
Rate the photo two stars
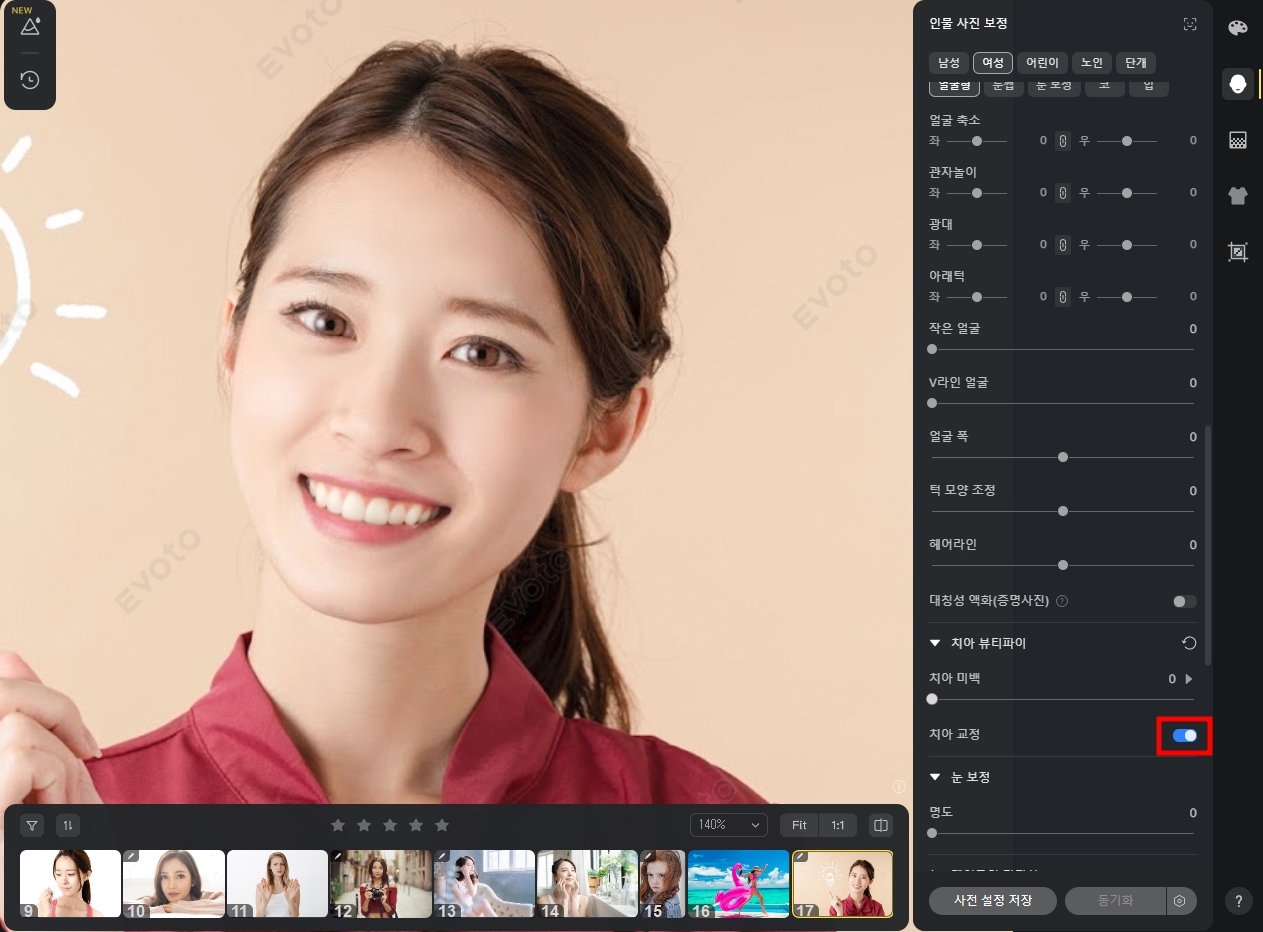pyautogui.click(x=364, y=825)
